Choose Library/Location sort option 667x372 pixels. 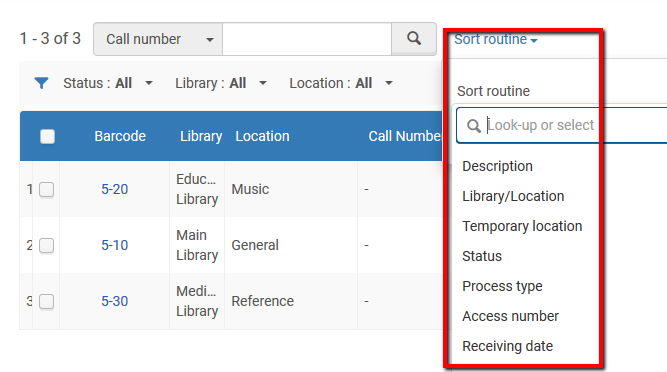[x=513, y=196]
